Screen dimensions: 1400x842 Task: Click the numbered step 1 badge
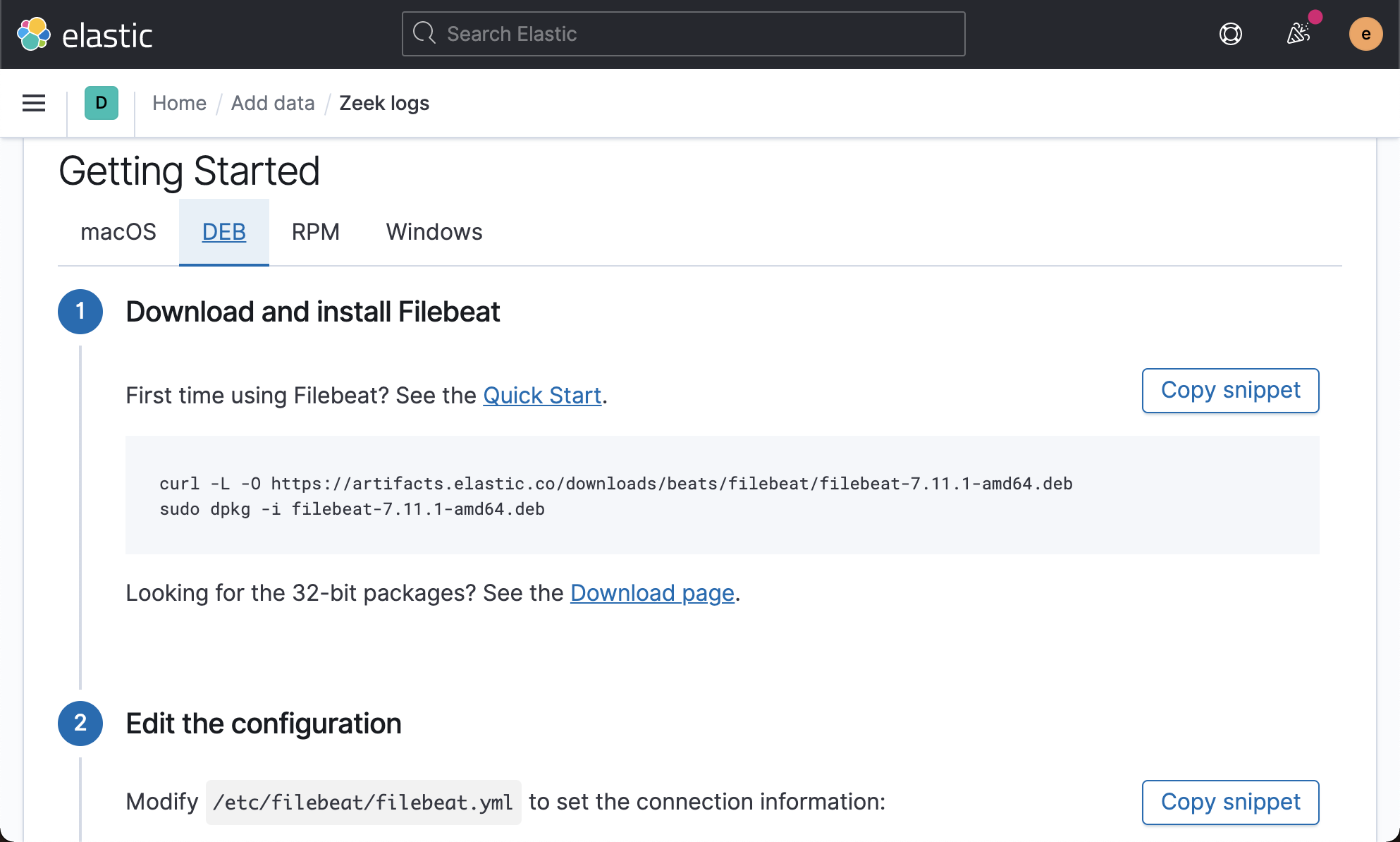[x=80, y=311]
